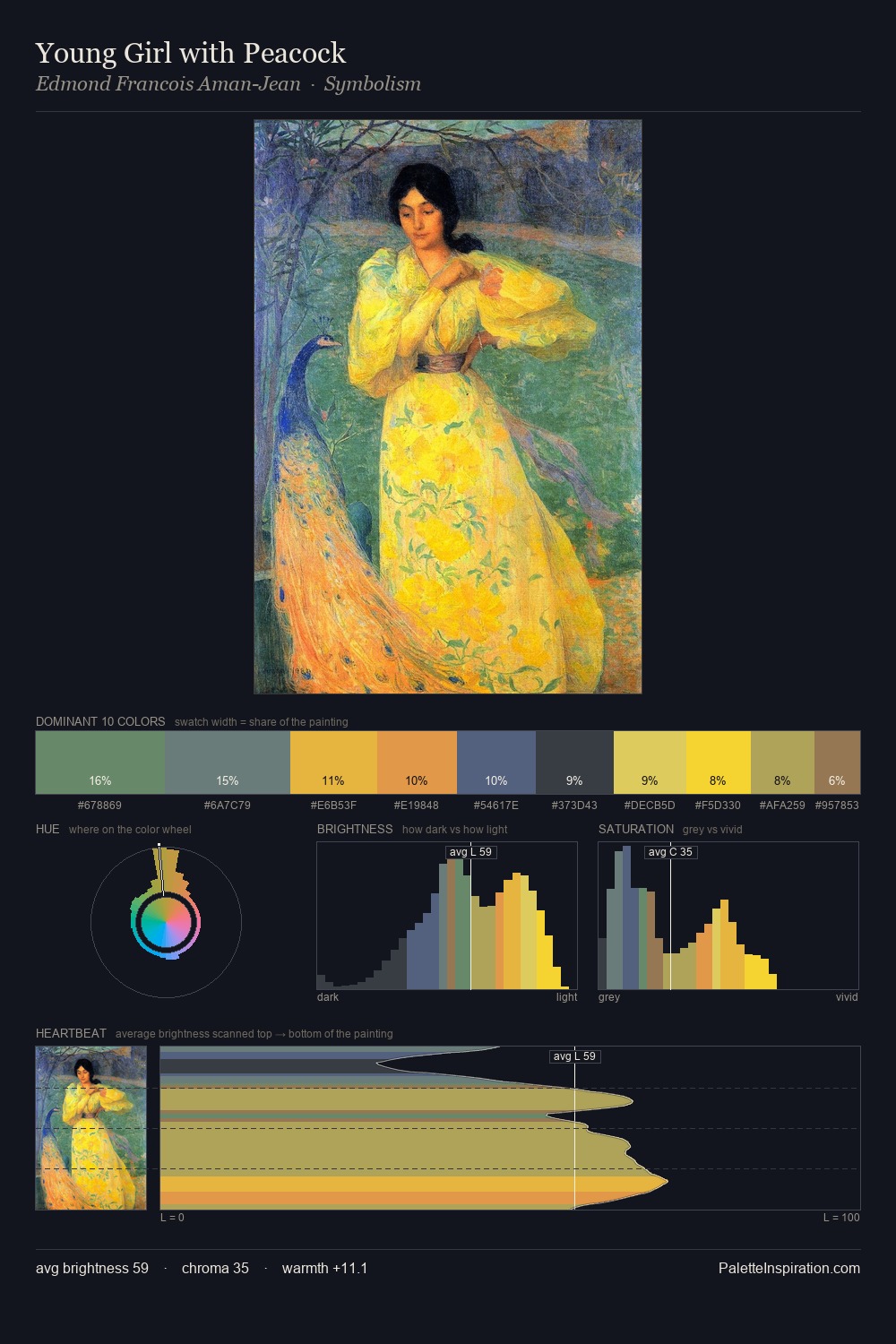Image resolution: width=896 pixels, height=1344 pixels.
Task: Click the DOMINANT 10 COLORS heading
Action: pyautogui.click(x=100, y=721)
